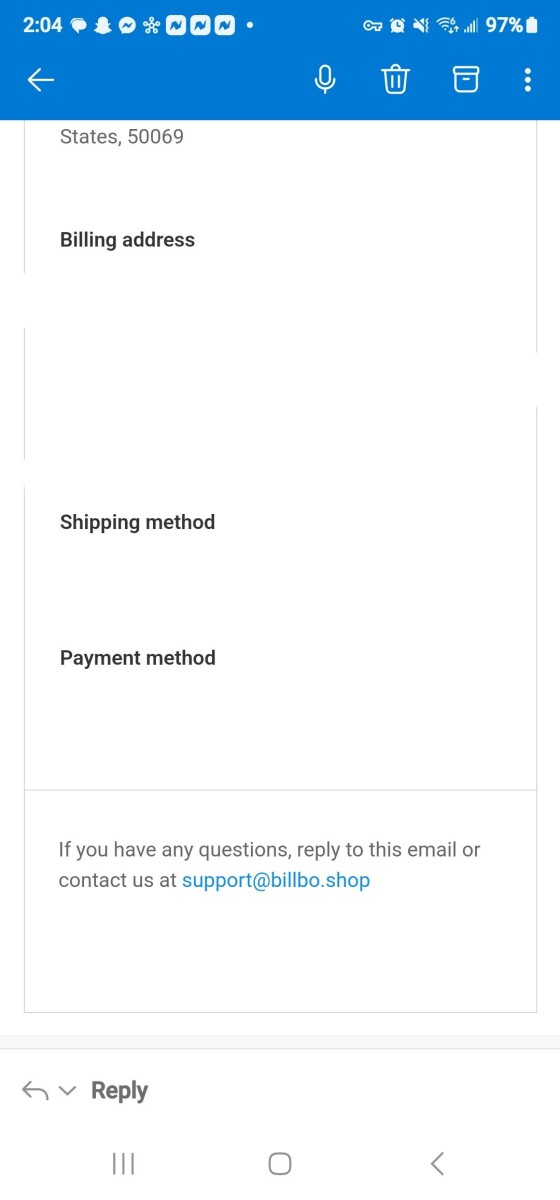Tap the Payment method heading
The height and width of the screenshot is (1200, 560).
[x=137, y=658]
